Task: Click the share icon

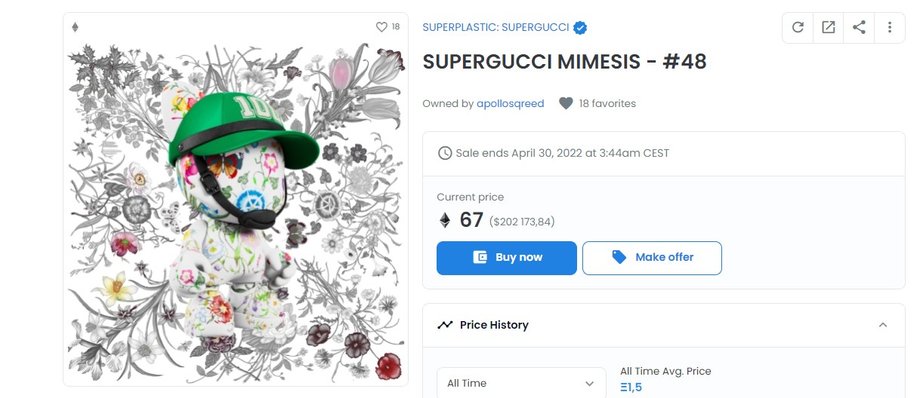Action: 859,28
